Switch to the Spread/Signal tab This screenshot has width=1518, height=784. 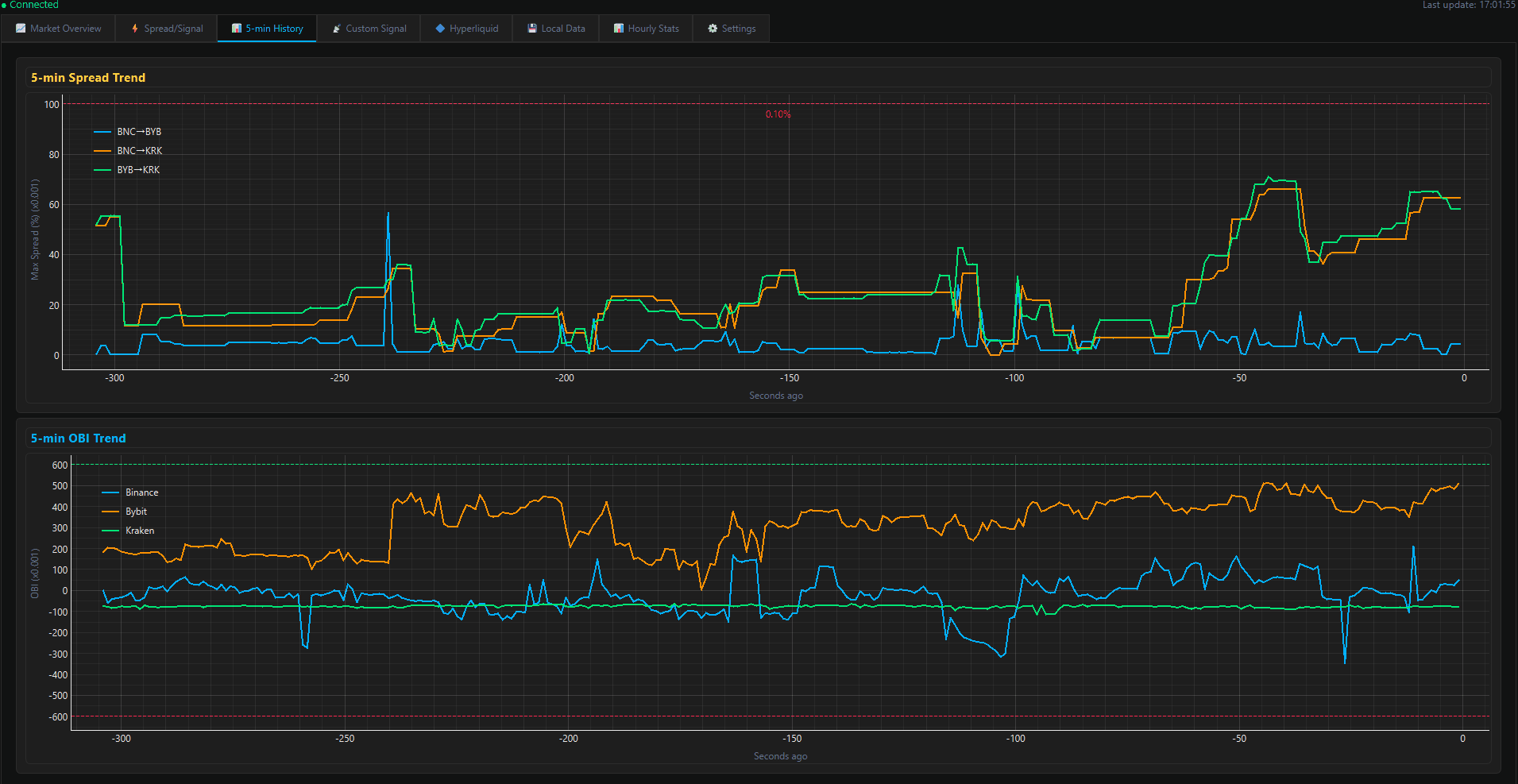click(167, 29)
